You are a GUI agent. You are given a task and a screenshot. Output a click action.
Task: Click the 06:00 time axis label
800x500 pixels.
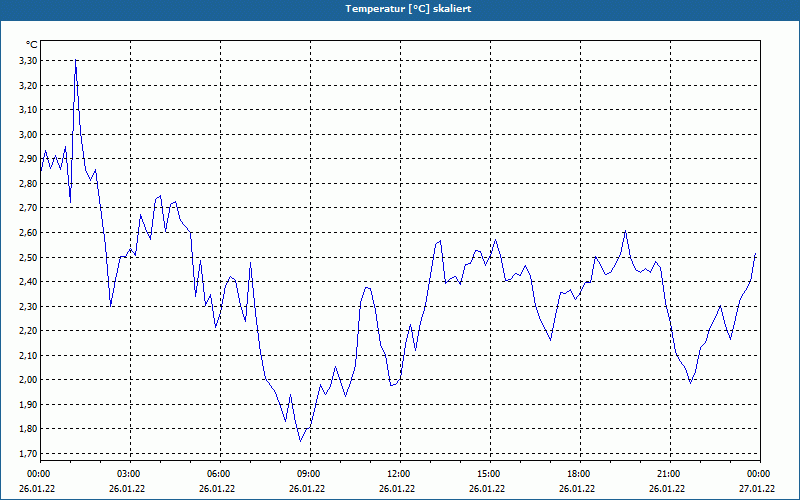coord(218,474)
